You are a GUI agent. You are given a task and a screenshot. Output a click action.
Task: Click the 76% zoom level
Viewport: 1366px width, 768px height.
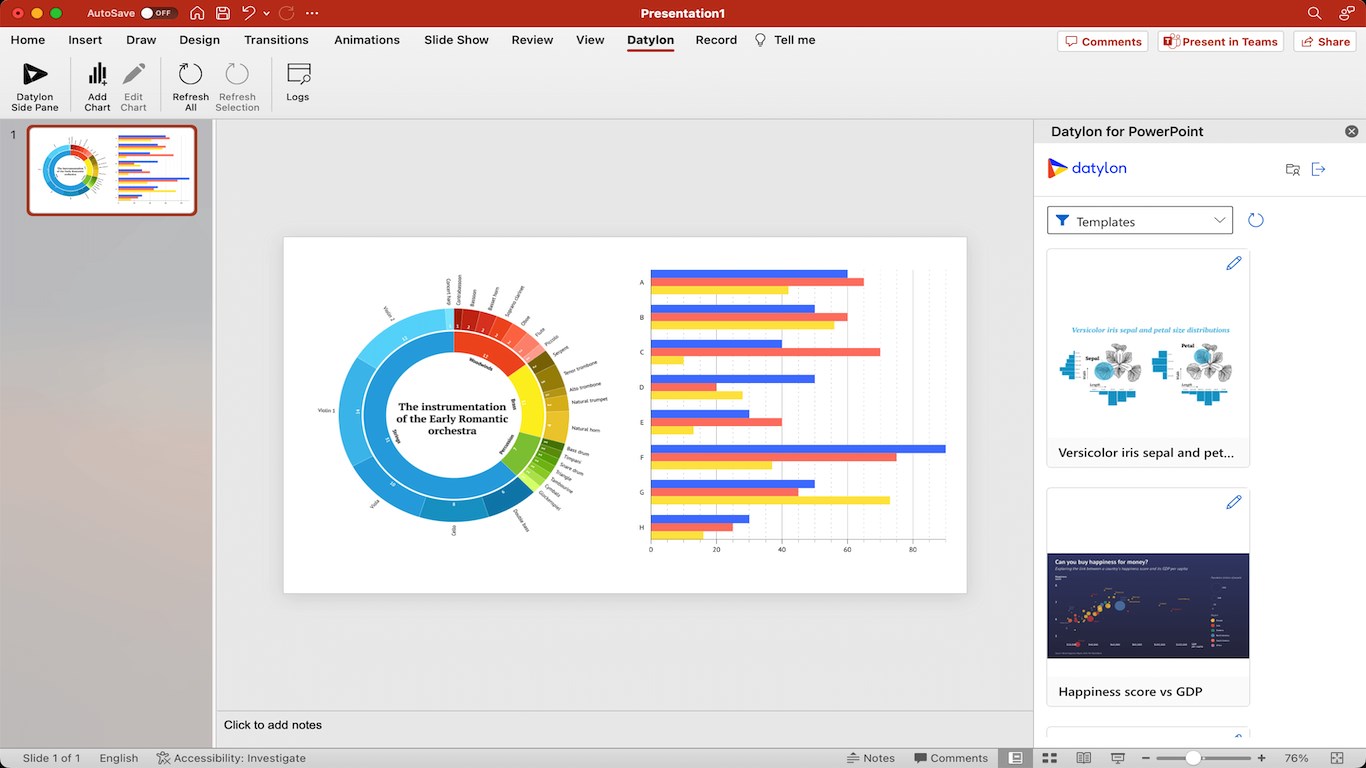tap(1296, 758)
